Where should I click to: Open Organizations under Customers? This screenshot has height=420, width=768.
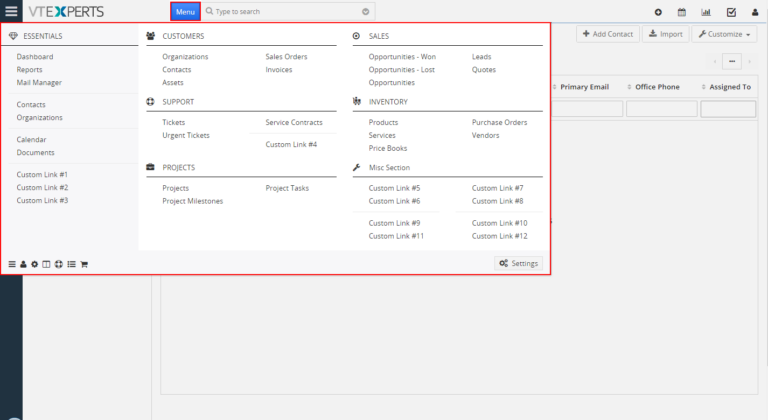point(185,57)
